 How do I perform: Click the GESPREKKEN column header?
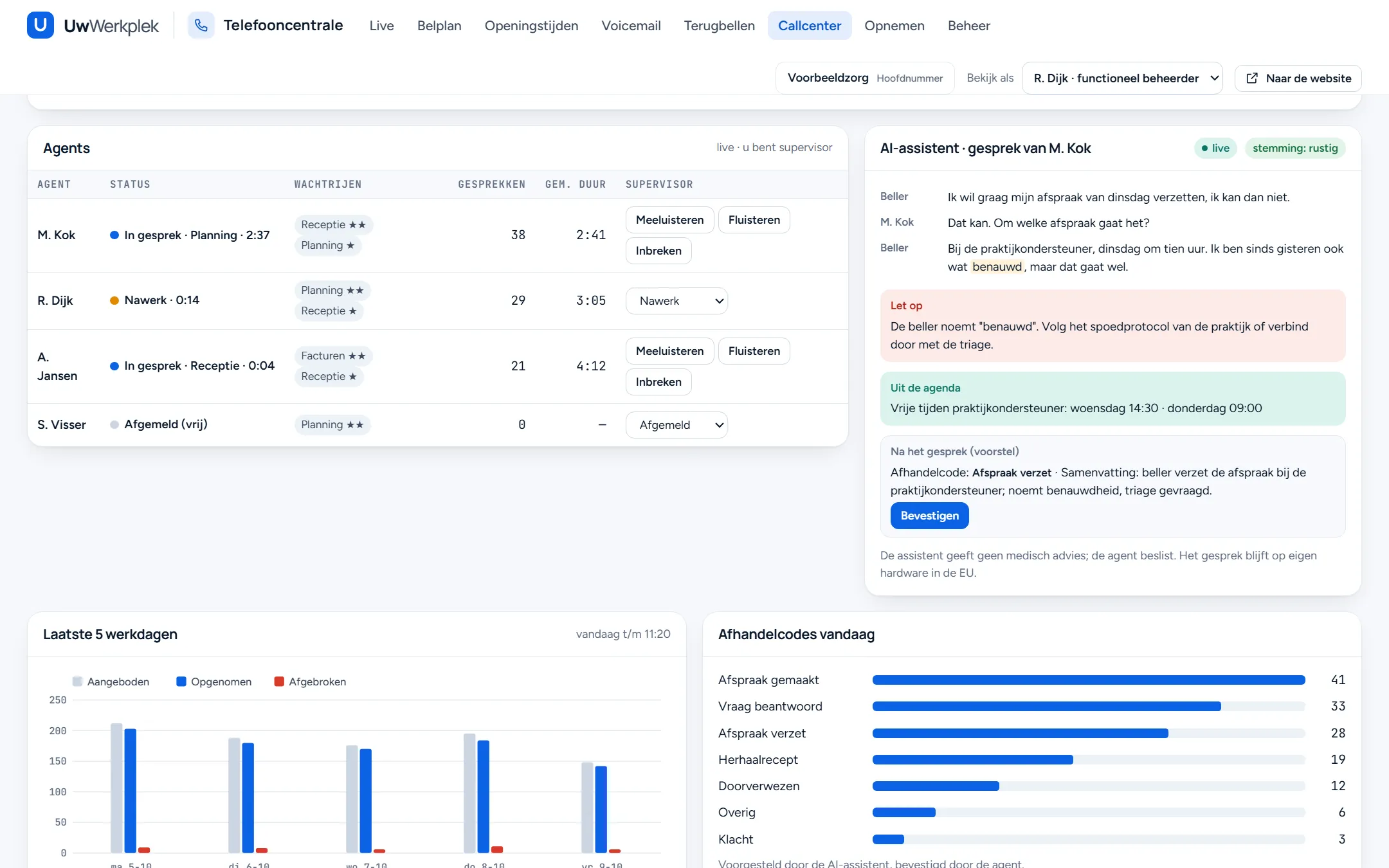pyautogui.click(x=492, y=185)
